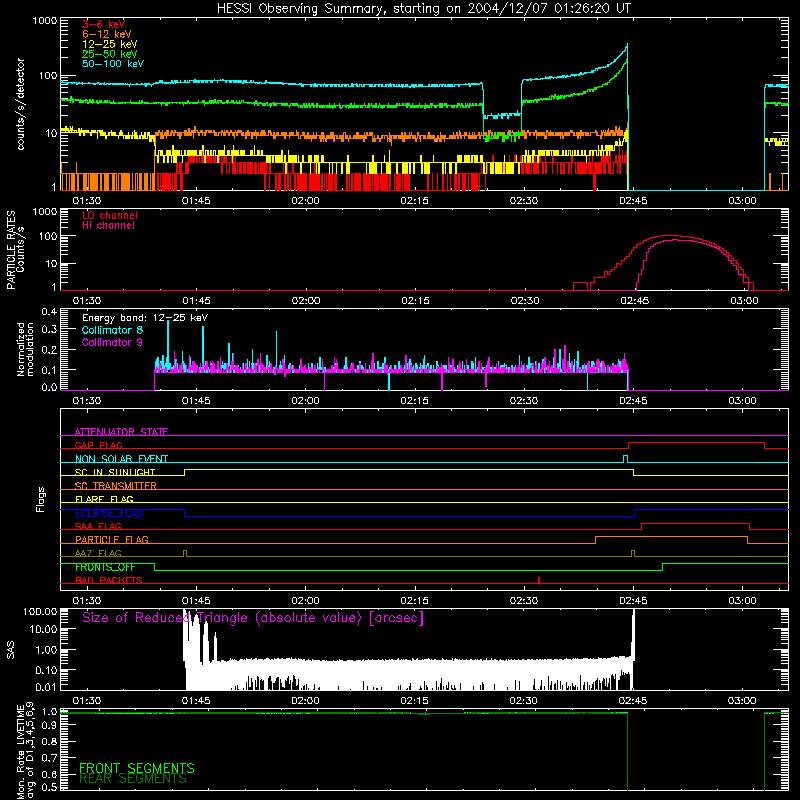800x800 pixels.
Task: Click the ATTENUATOR_STATE flag label
Action: pyautogui.click(x=121, y=432)
